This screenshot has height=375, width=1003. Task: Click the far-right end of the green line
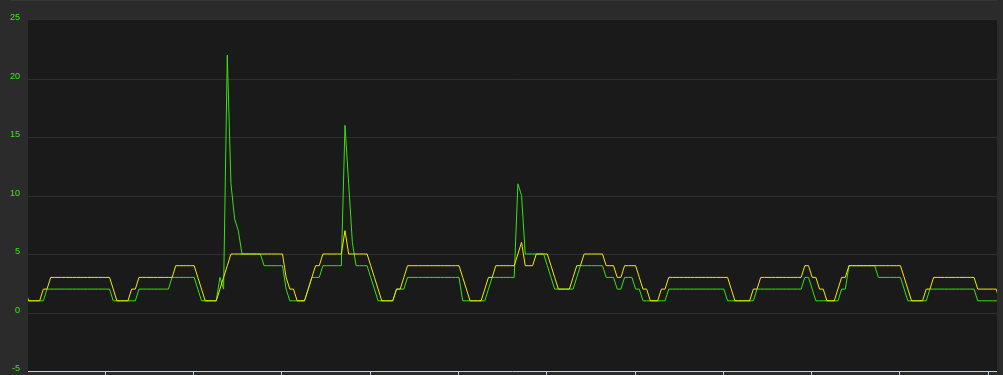pos(995,301)
